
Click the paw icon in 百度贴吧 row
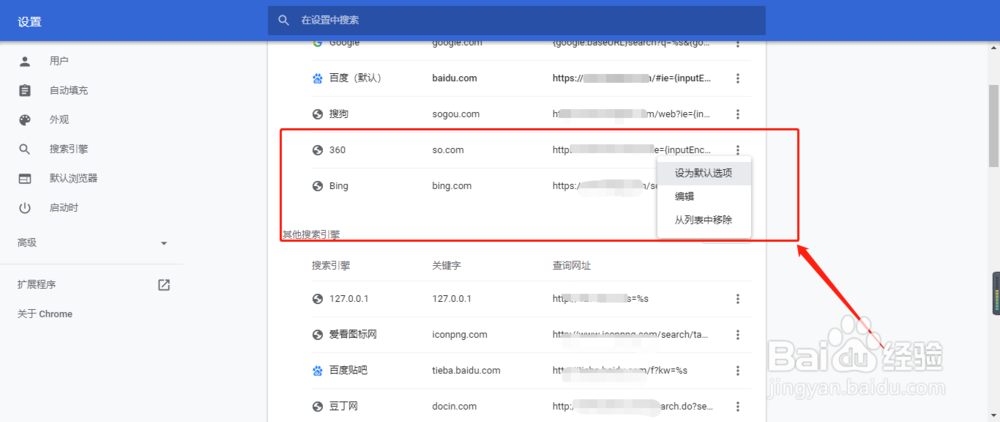pos(317,370)
